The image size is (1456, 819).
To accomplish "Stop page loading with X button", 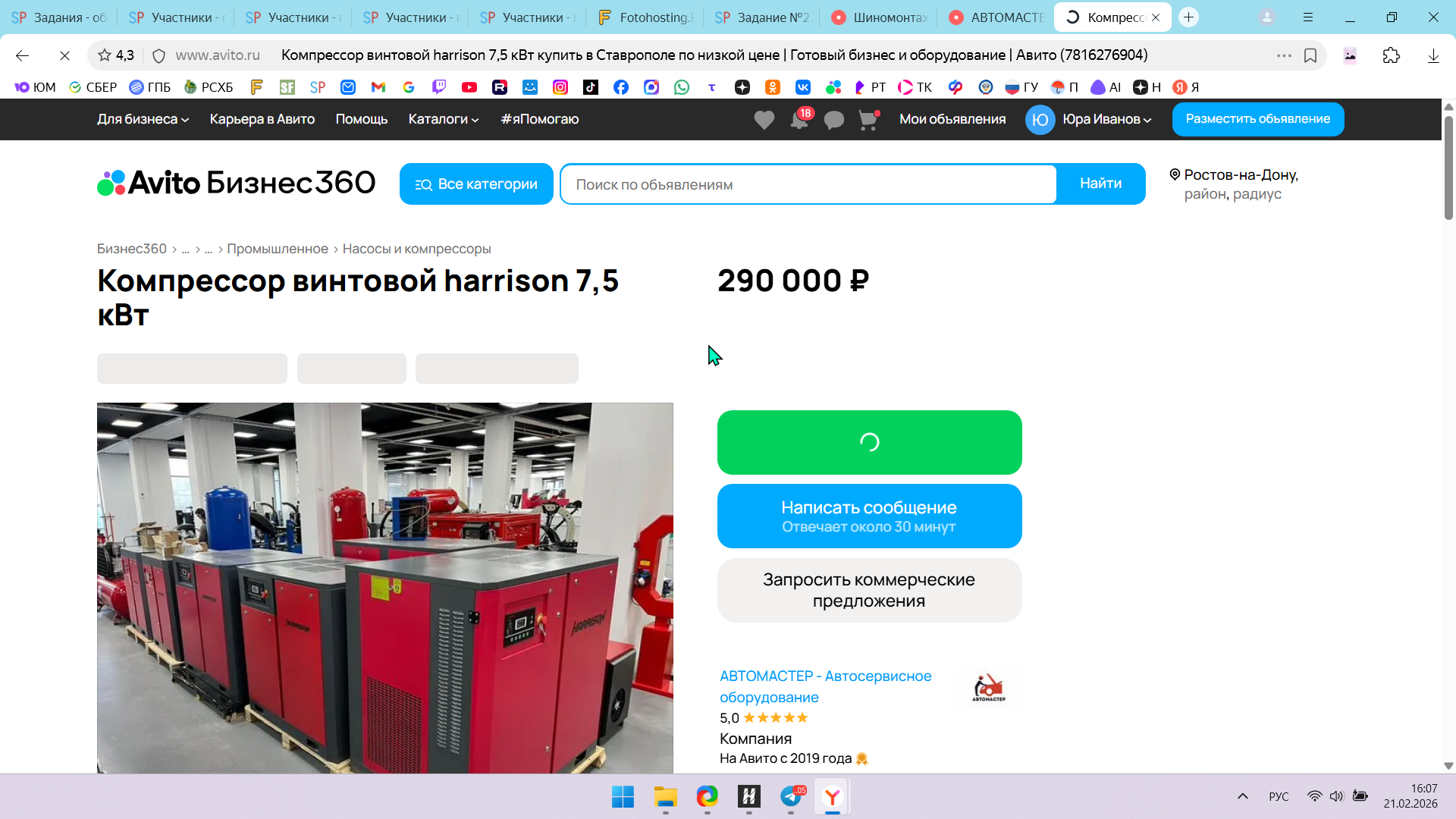I will click(64, 55).
